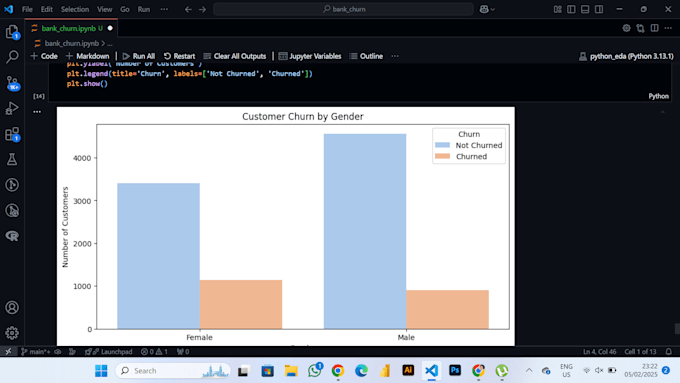Open the Edit menu
Screen dimensions: 680x383
point(46,9)
